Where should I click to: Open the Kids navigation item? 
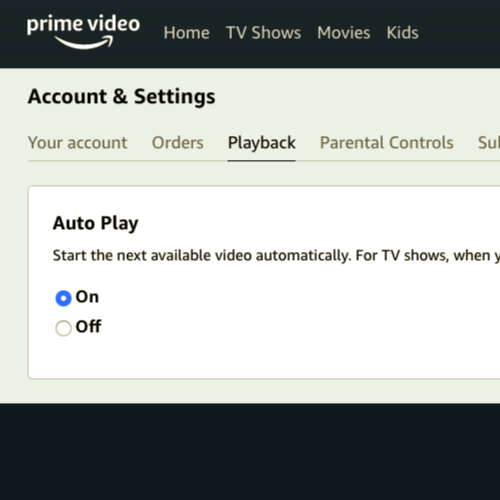click(402, 33)
